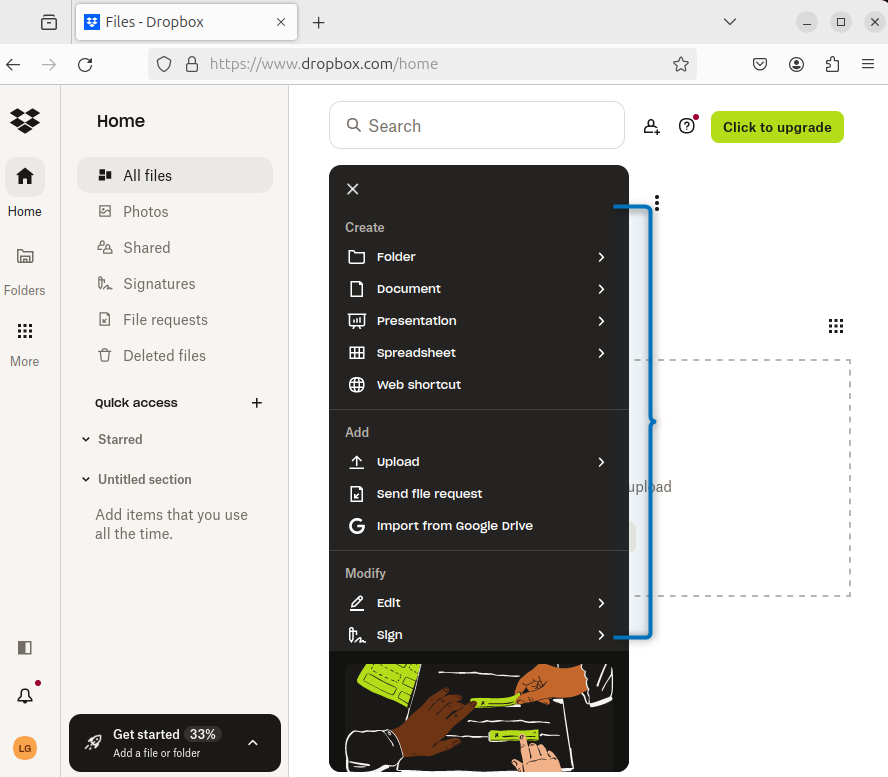
Task: Open the More apps grid icon
Action: [x=25, y=331]
